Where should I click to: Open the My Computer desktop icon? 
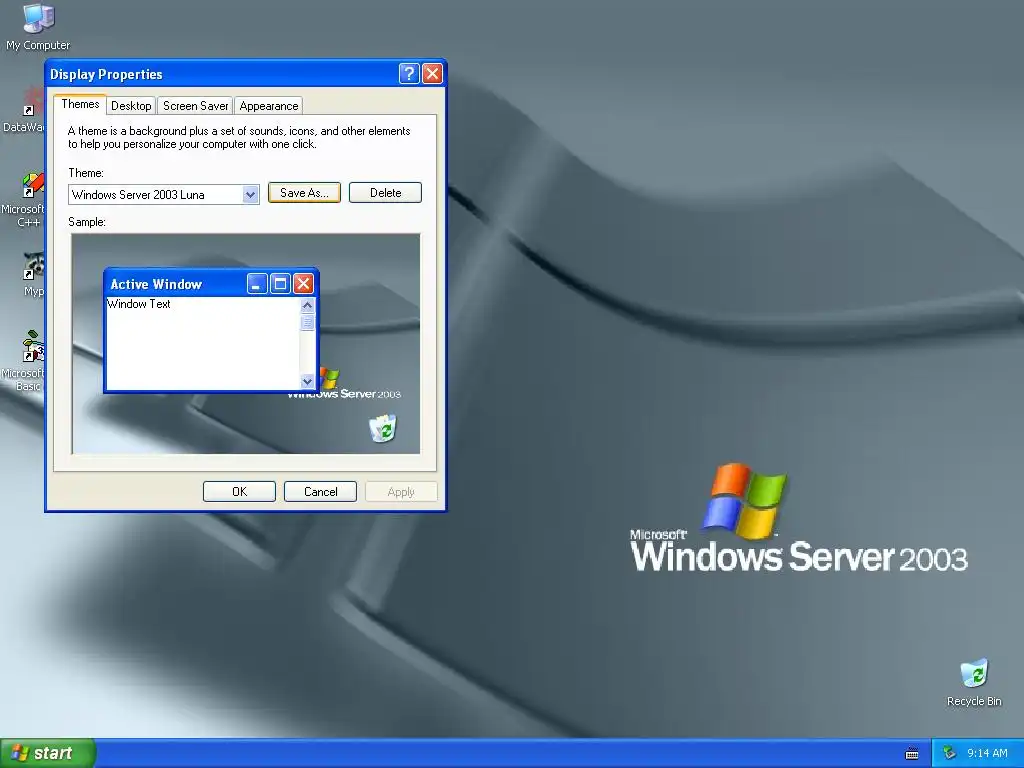point(38,26)
